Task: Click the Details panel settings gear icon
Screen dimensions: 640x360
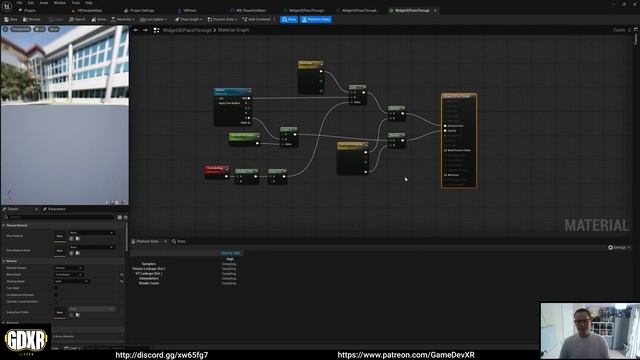Action: (126, 218)
